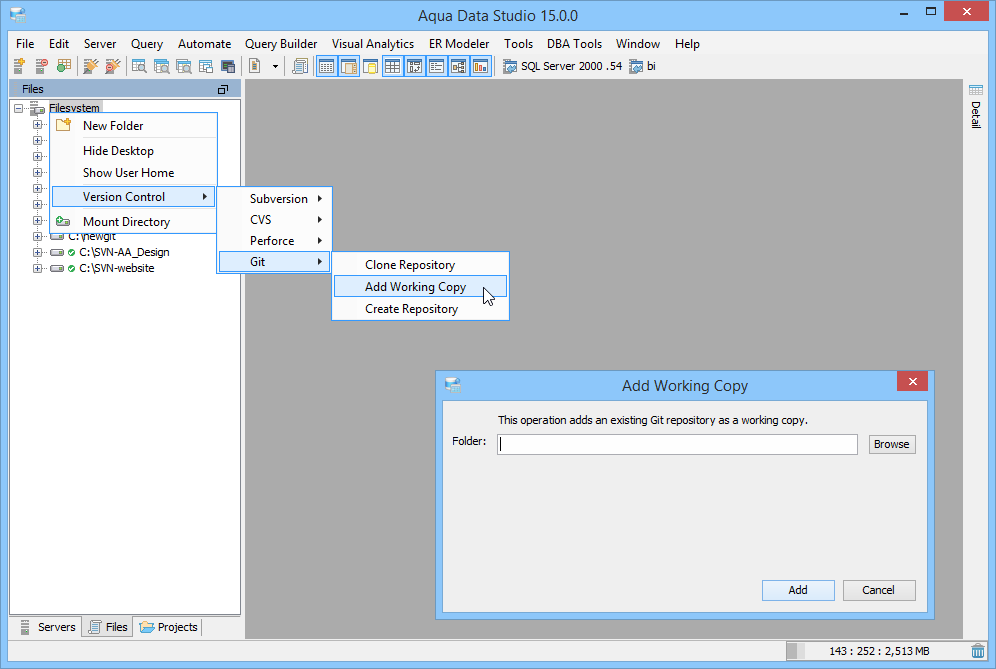Select Show User Home in context menu
This screenshot has width=996, height=669.
133,173
